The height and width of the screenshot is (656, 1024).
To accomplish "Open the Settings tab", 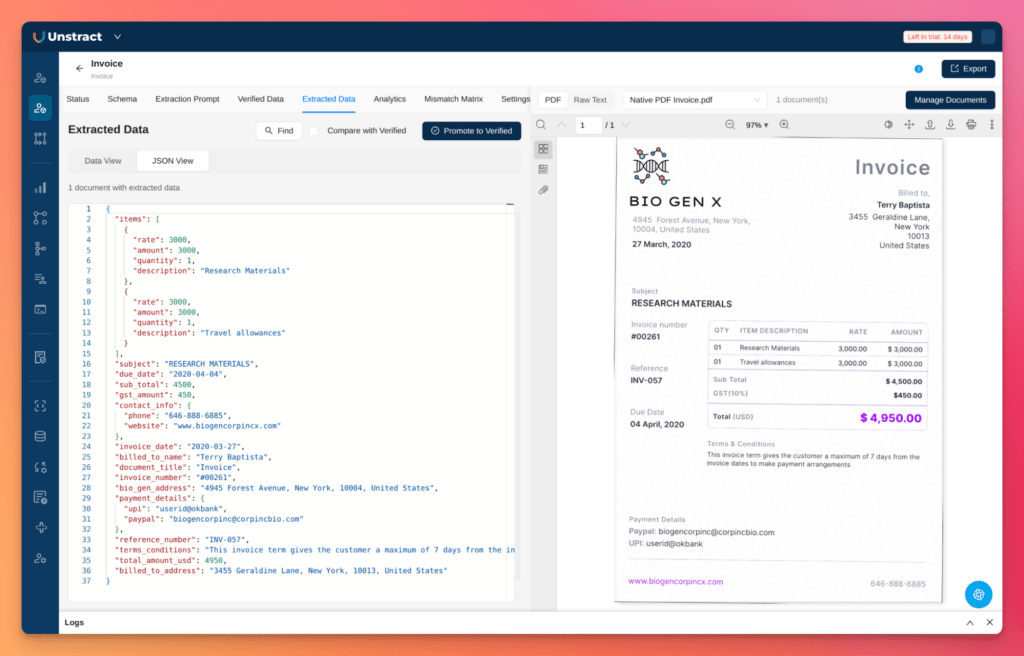I will pos(515,99).
